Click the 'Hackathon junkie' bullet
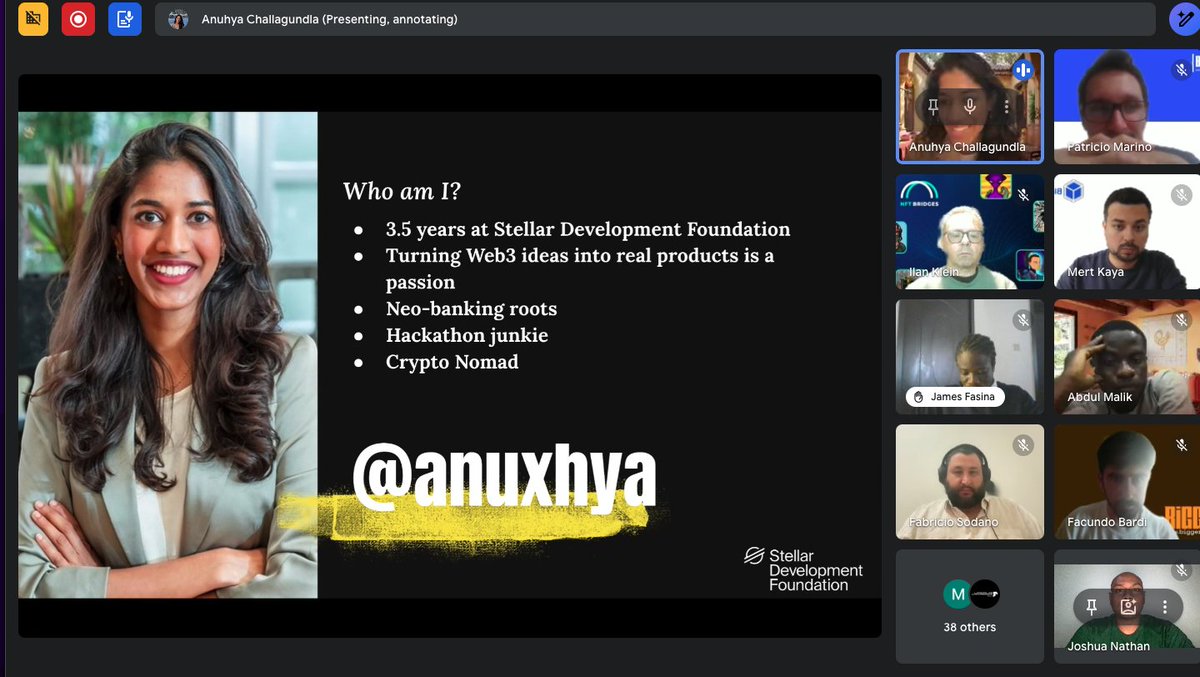The image size is (1200, 677). pos(467,335)
